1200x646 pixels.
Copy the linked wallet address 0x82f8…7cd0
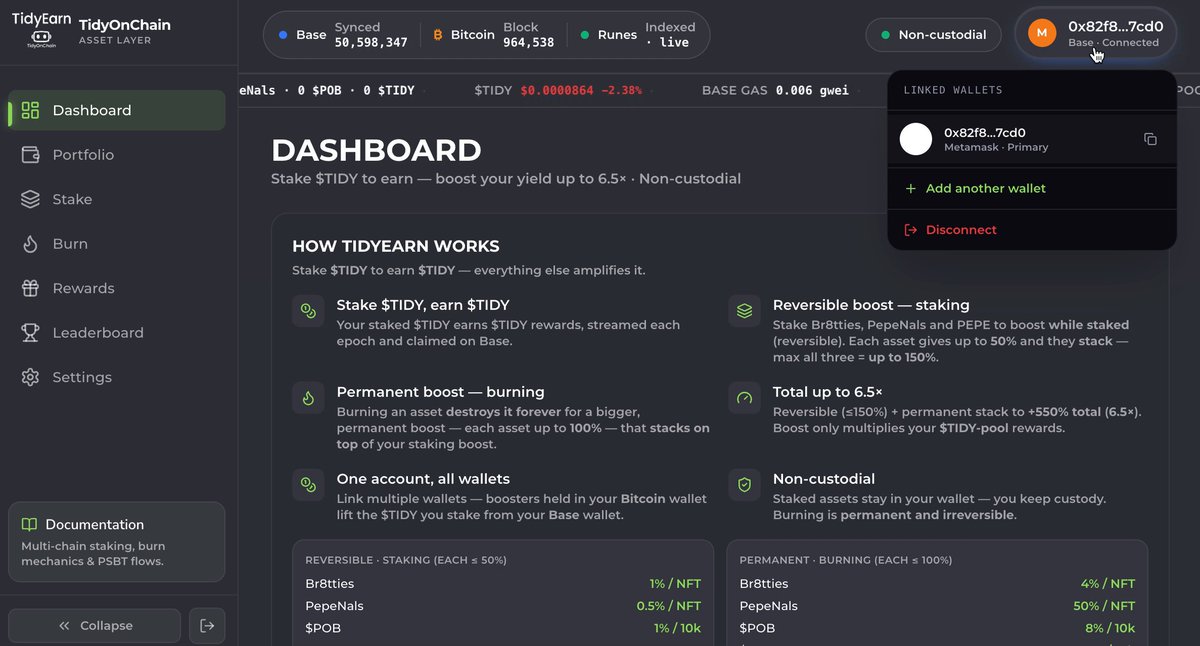(x=1150, y=139)
